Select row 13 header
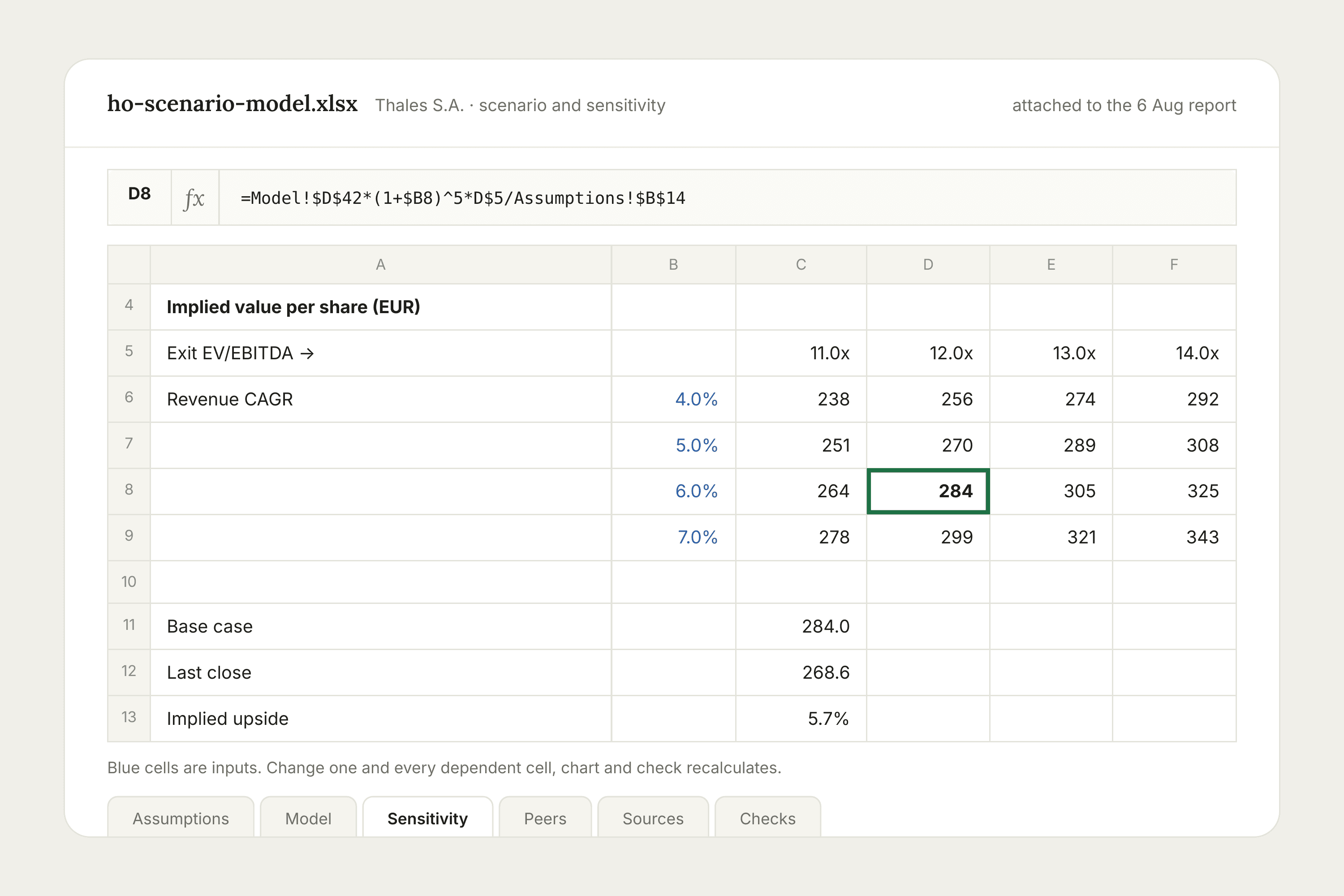 pos(129,718)
